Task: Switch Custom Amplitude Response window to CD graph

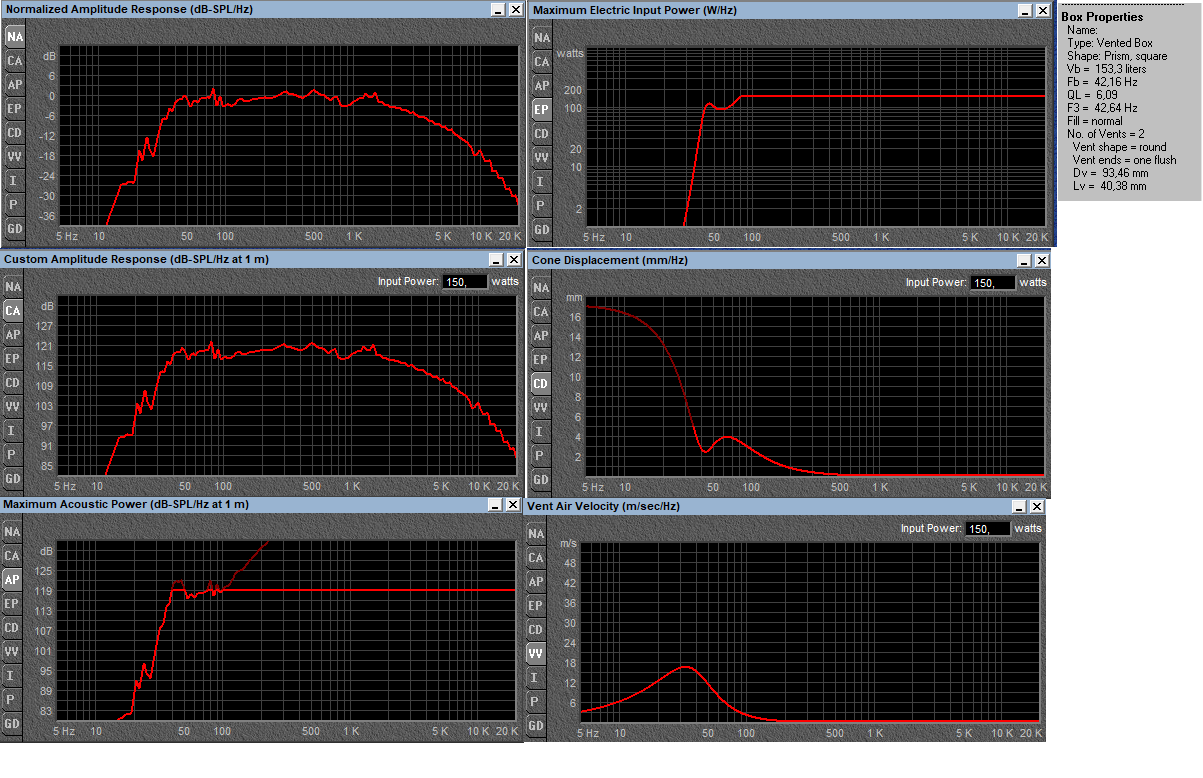Action: coord(13,383)
